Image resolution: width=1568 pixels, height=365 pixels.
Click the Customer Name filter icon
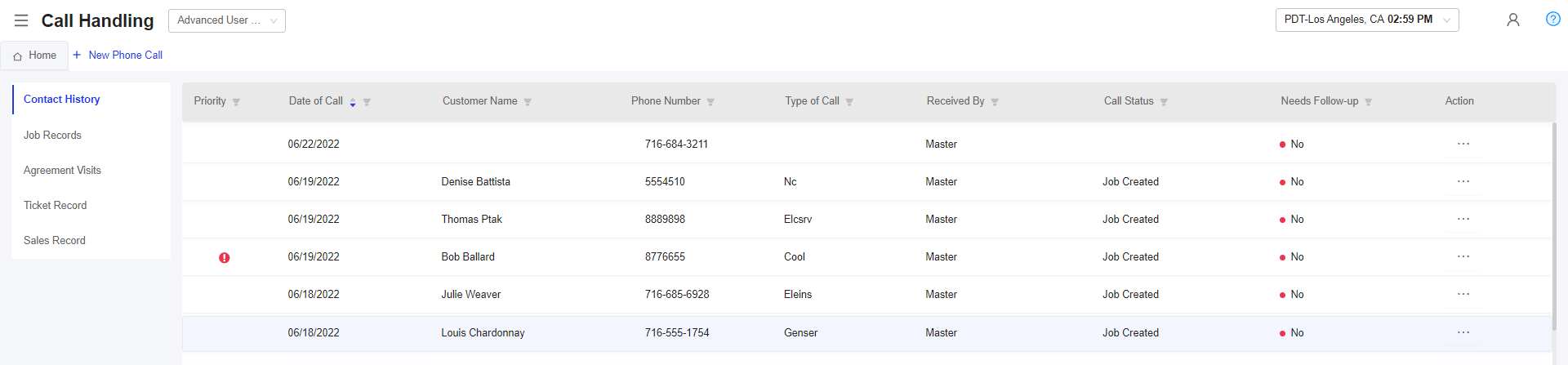(528, 102)
